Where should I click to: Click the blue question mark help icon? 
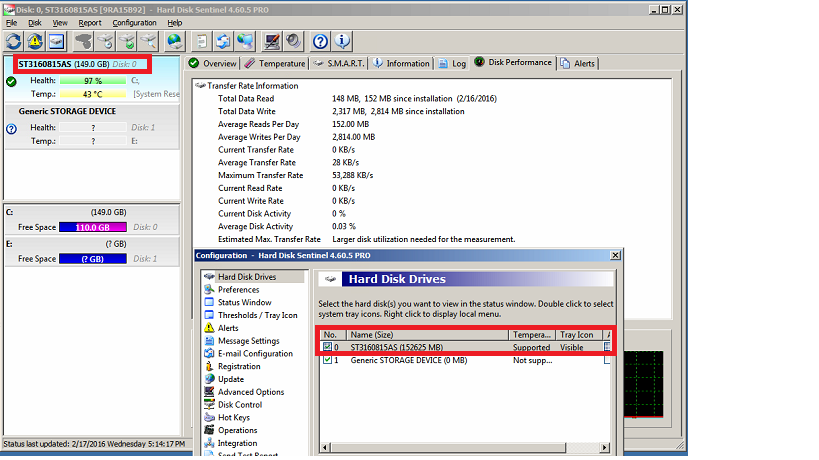click(x=320, y=41)
